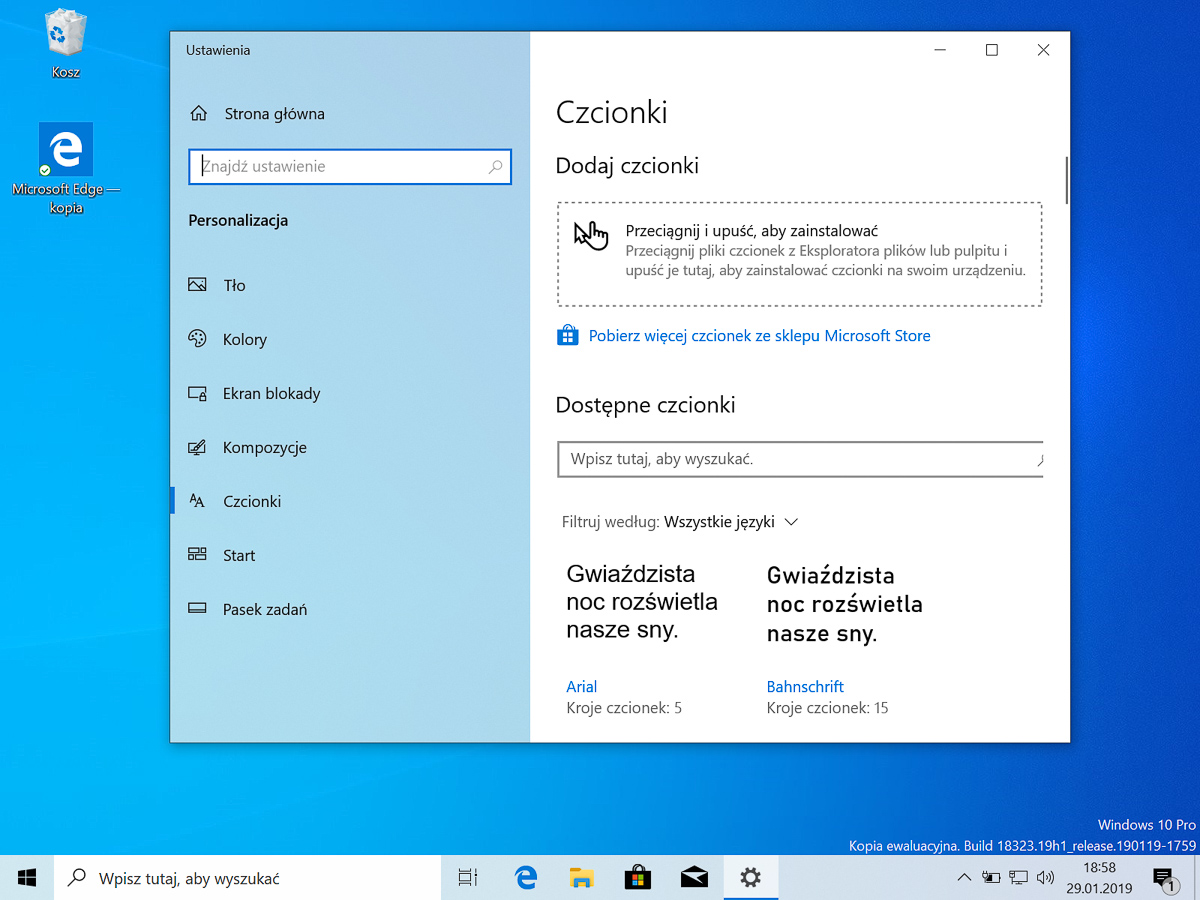
Task: Open Microsoft Edge — kopia desktop shortcut
Action: (66, 168)
